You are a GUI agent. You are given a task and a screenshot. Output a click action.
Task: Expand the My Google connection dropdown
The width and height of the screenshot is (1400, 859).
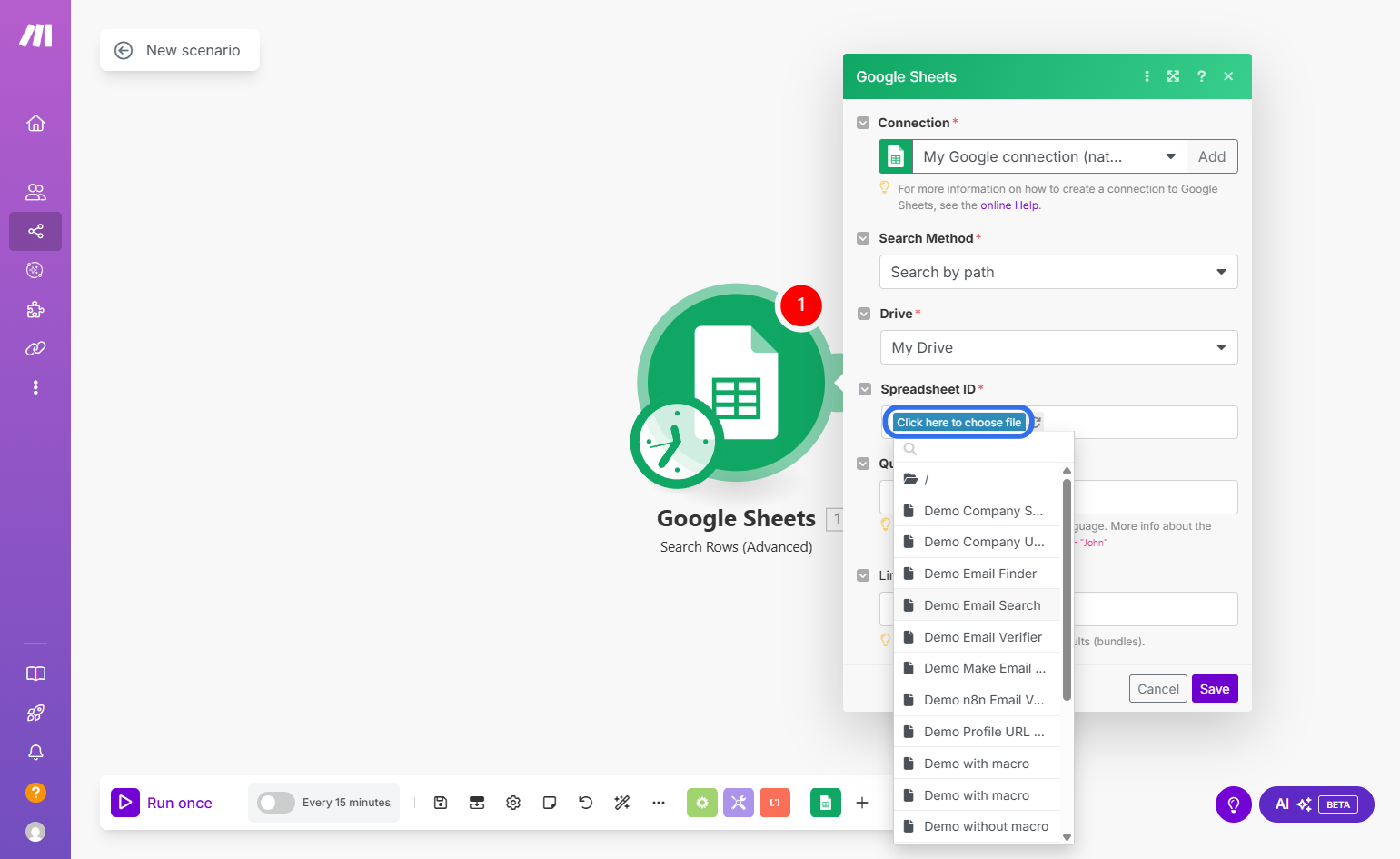1048,156
